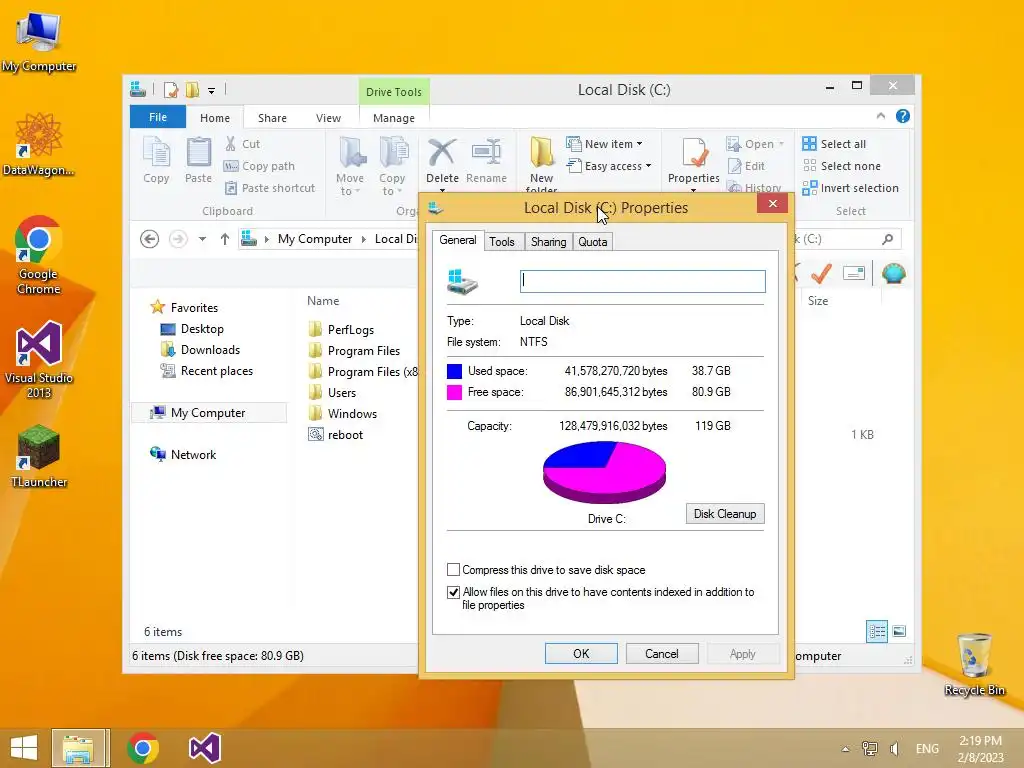Click the taskbar clock
1024x768 pixels.
pos(980,749)
